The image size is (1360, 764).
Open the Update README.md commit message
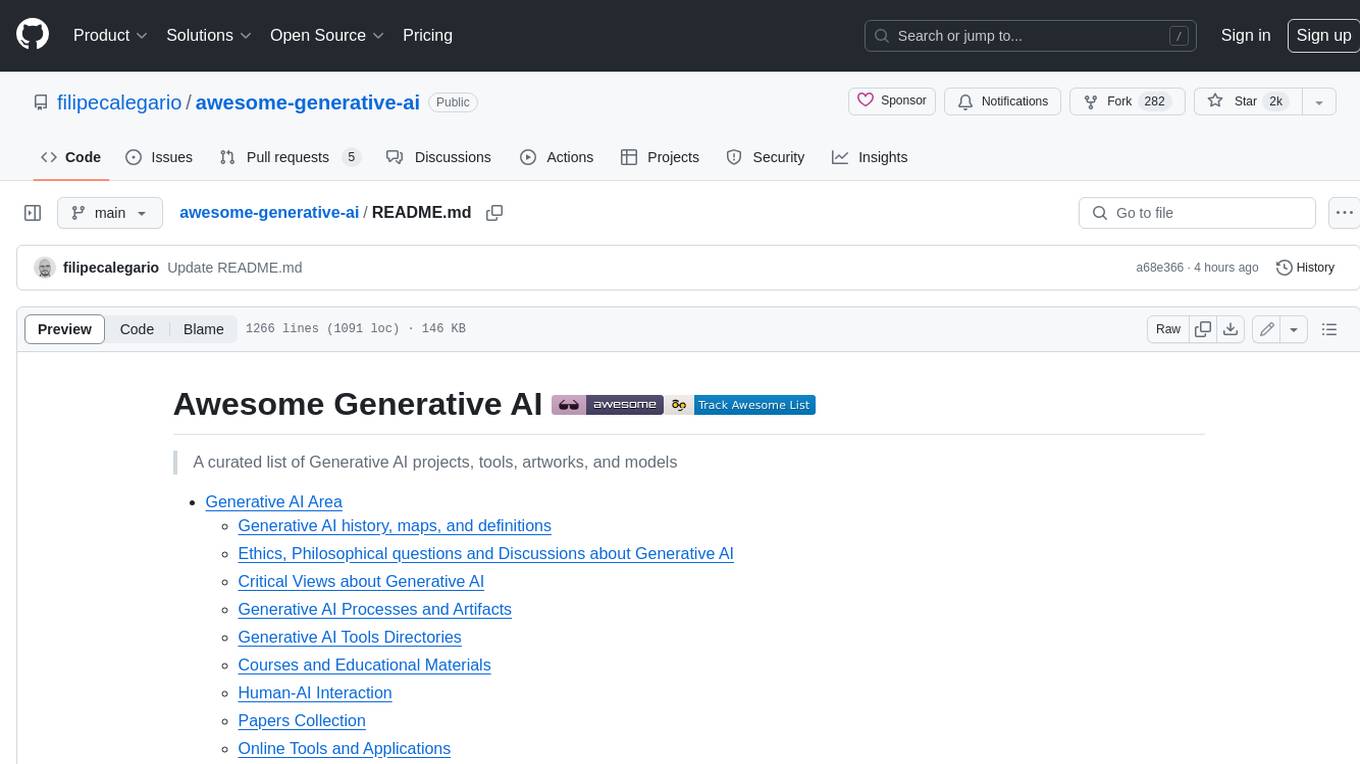click(x=235, y=268)
